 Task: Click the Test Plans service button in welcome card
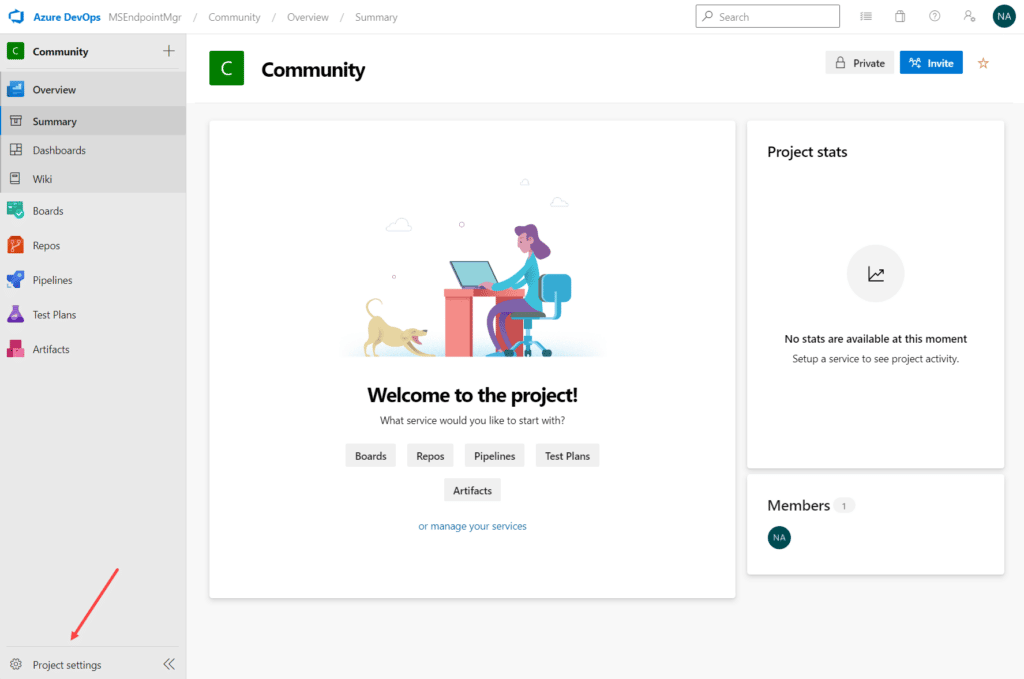(568, 456)
